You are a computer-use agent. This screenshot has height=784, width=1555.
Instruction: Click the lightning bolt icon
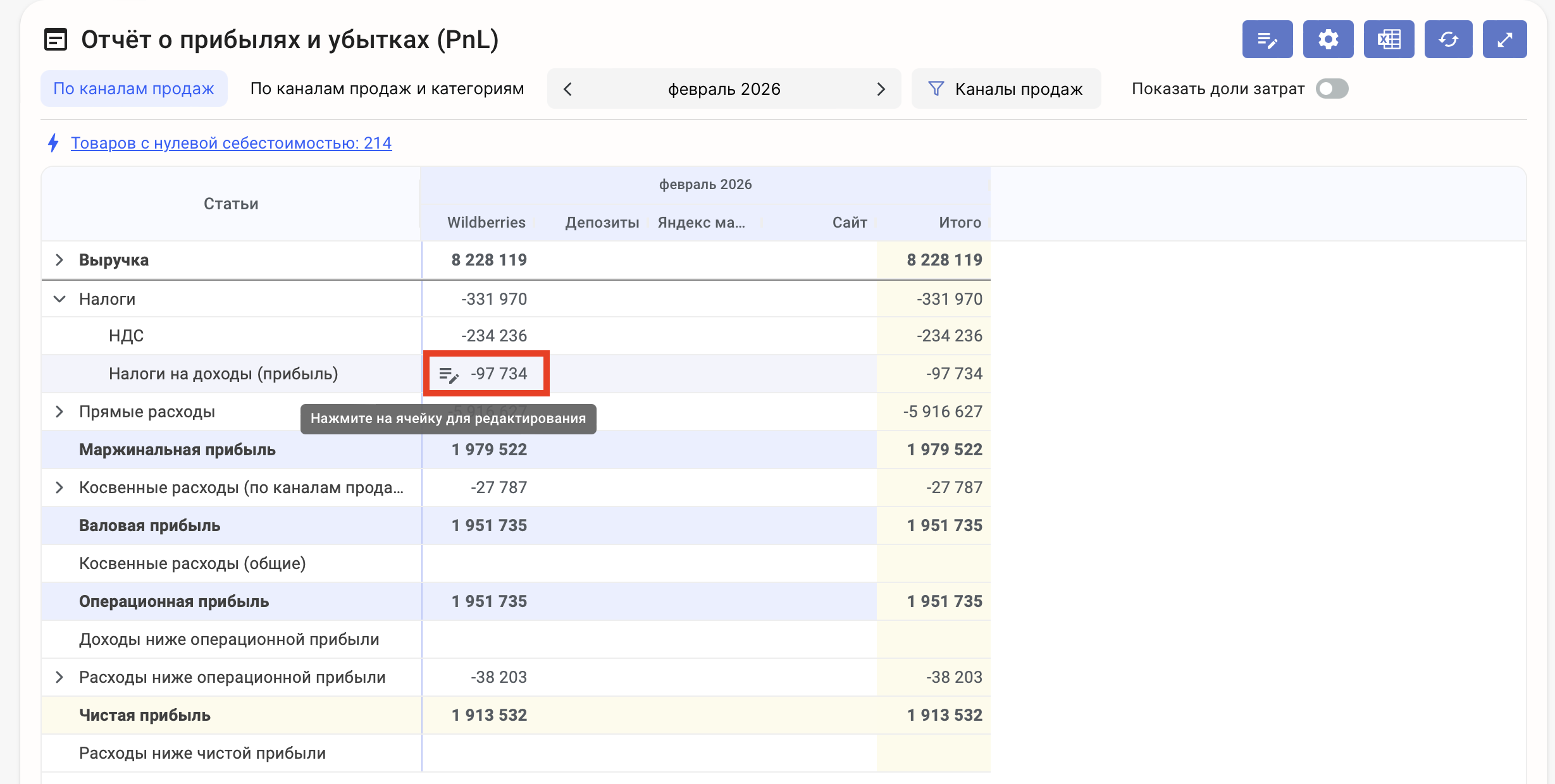(54, 143)
